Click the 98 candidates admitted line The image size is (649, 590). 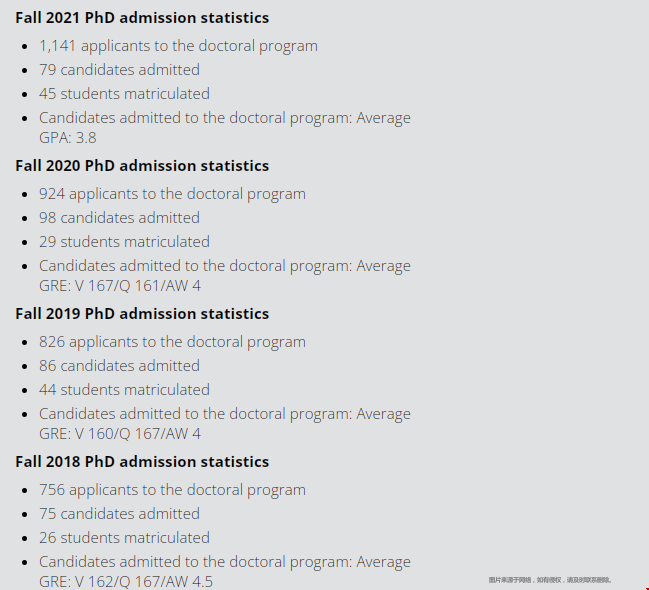point(119,217)
